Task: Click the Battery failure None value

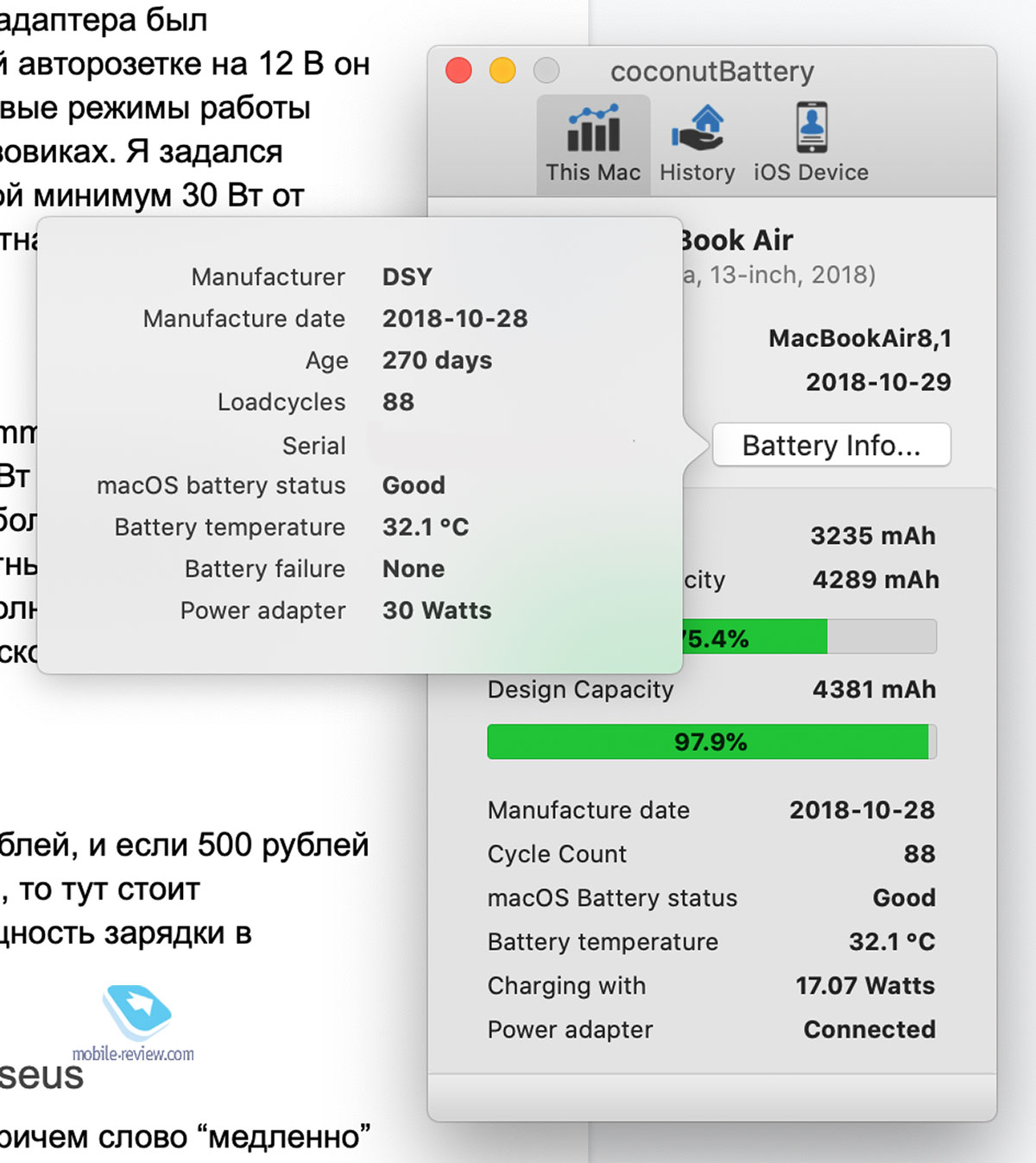Action: pos(414,569)
